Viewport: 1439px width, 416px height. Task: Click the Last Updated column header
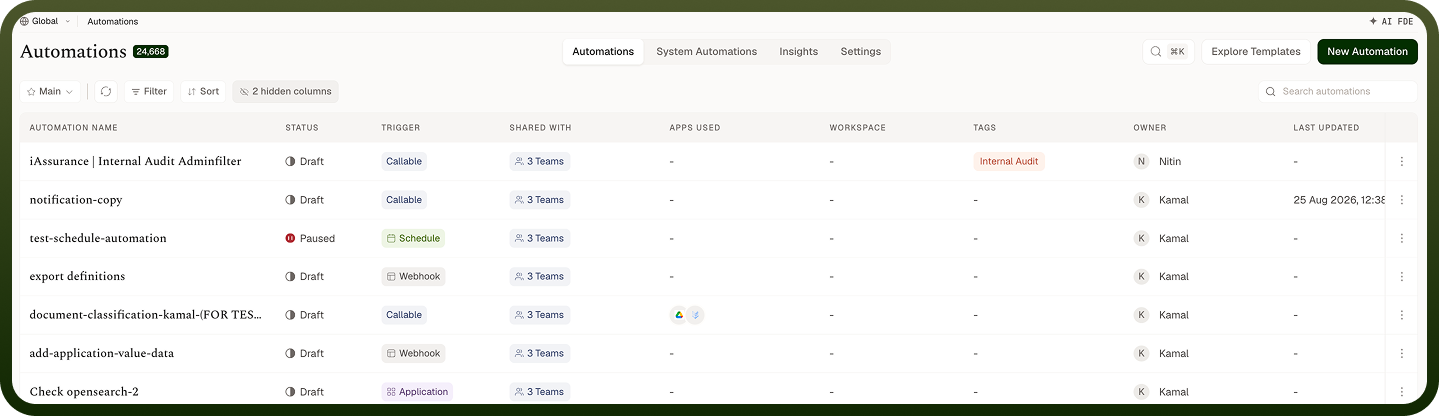click(1326, 128)
